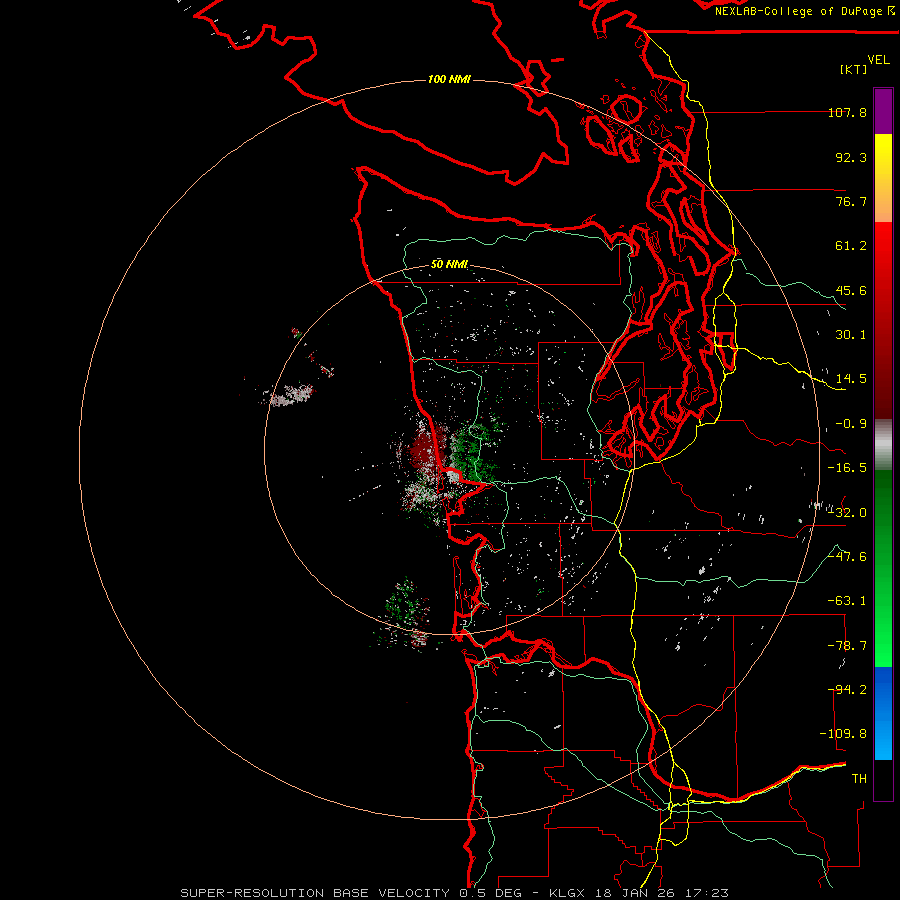Click the -78.7 scale value
Screen dimensions: 900x900
(847, 646)
